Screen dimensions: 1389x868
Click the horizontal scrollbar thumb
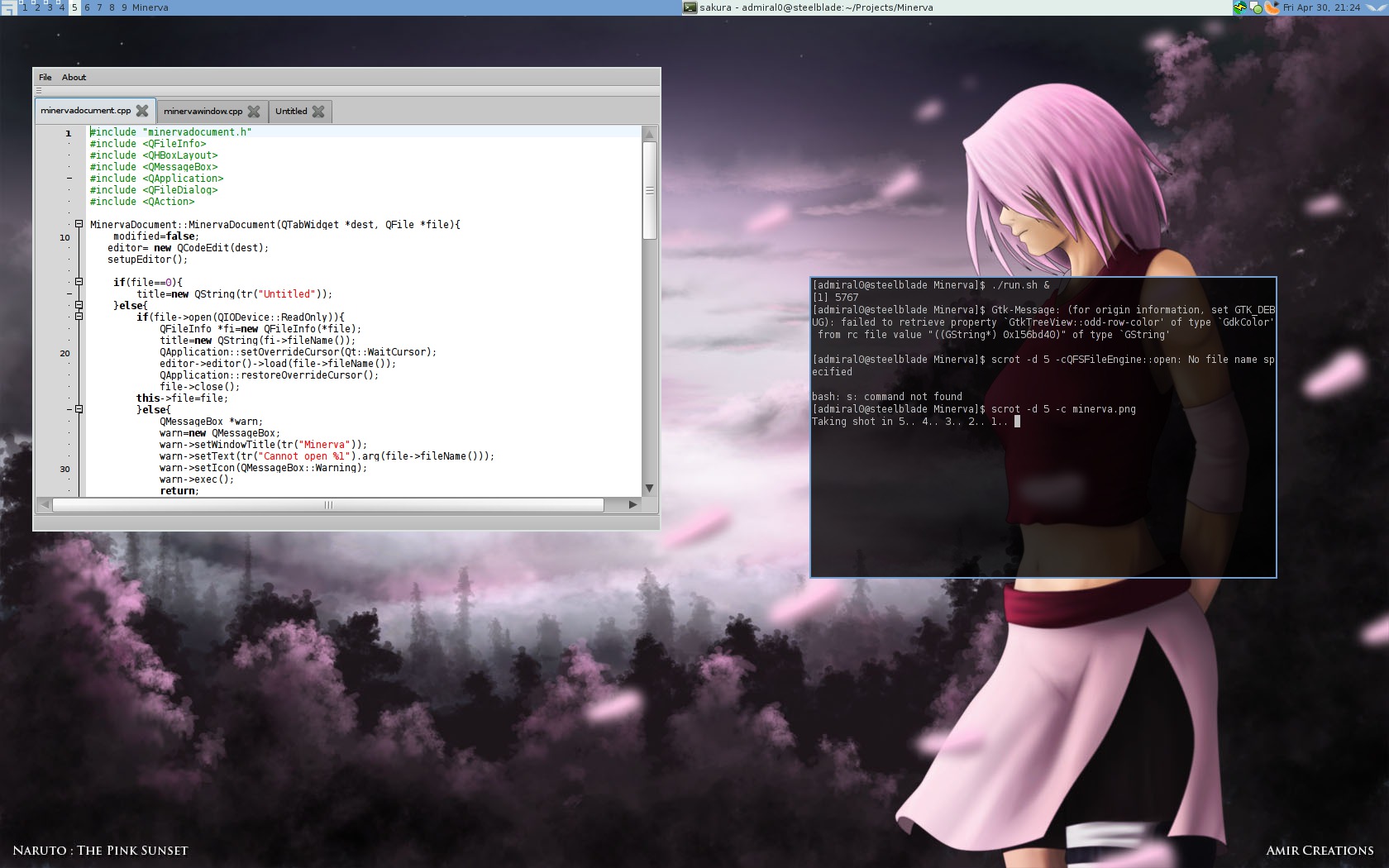pyautogui.click(x=328, y=504)
